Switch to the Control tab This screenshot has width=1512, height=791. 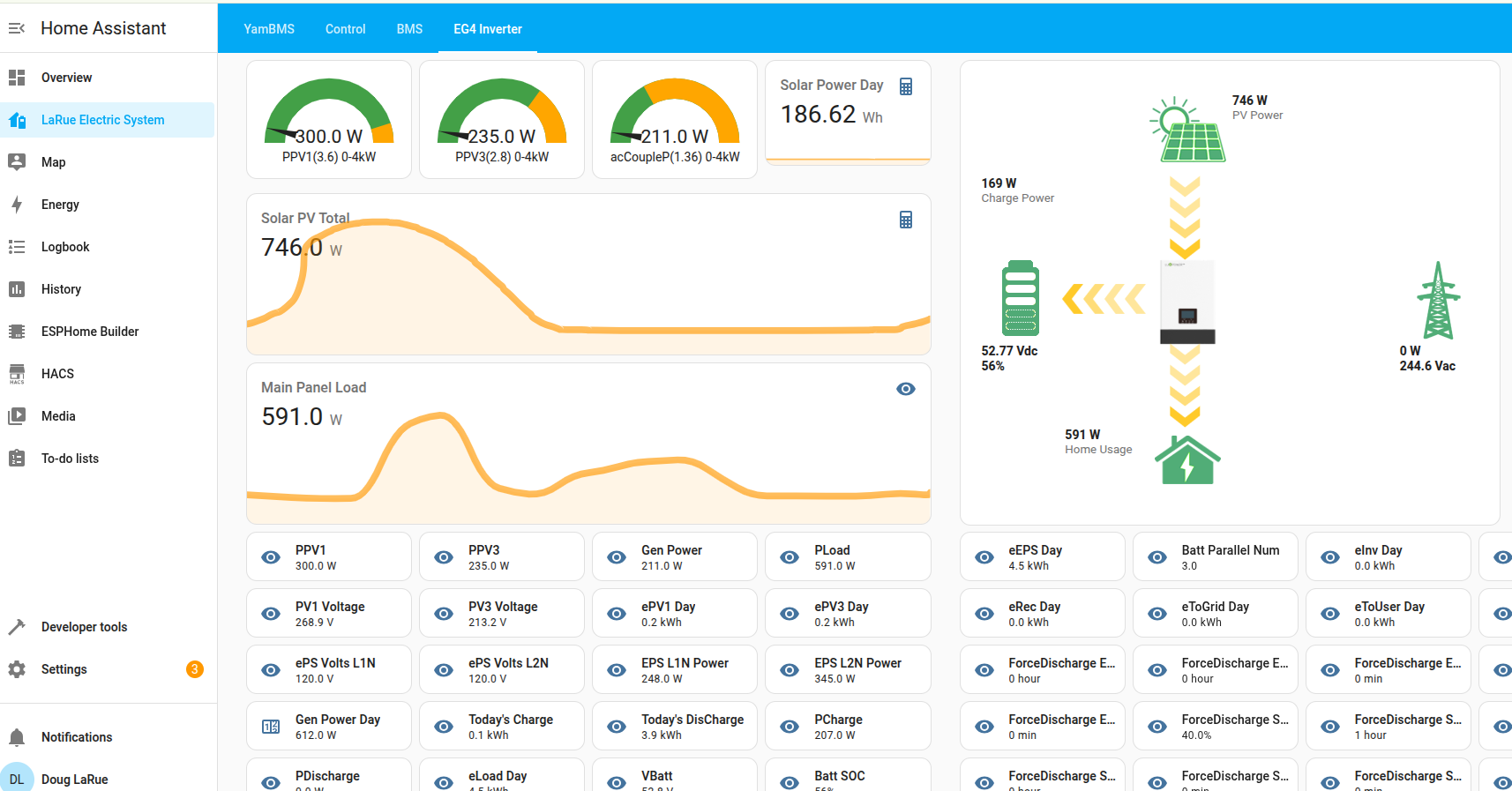click(x=345, y=29)
